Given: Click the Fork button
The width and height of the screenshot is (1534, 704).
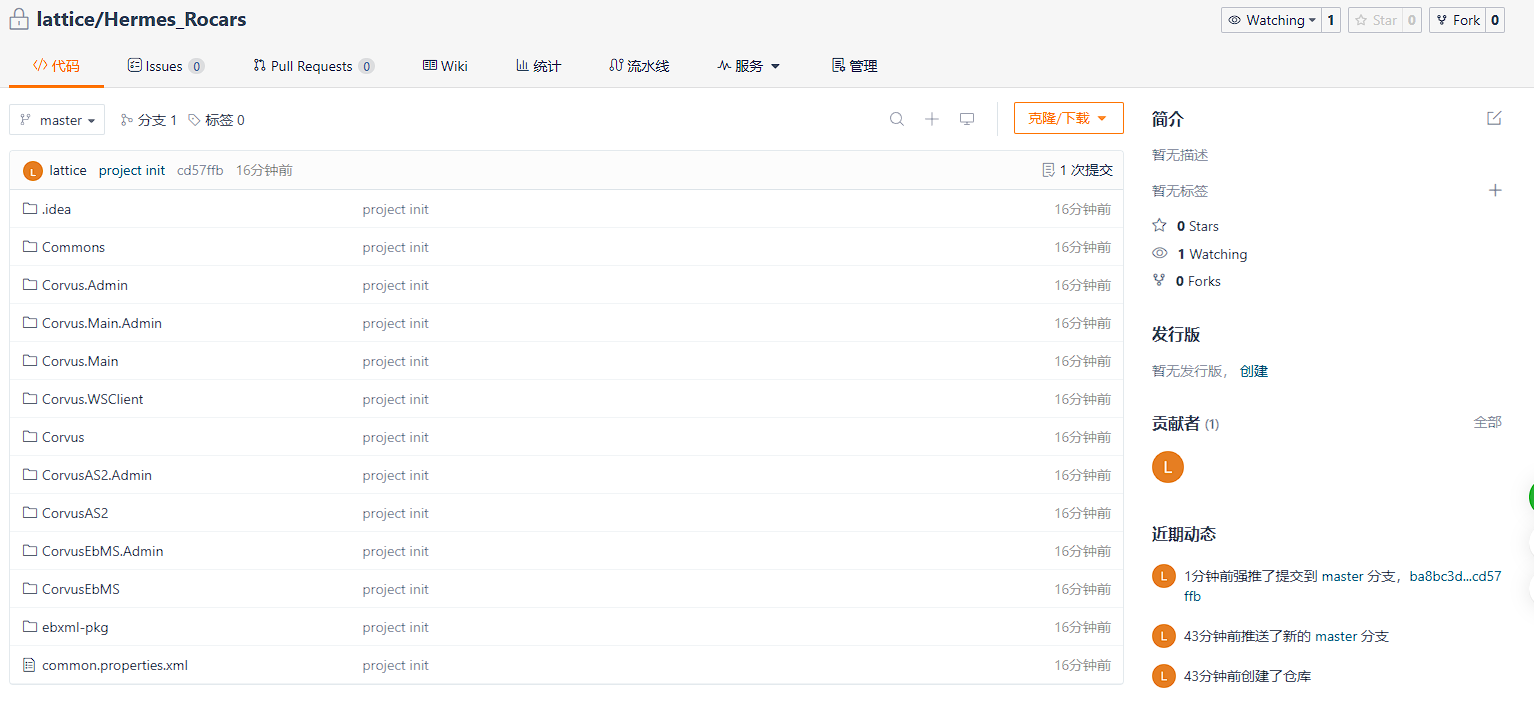Looking at the screenshot, I should tap(1457, 20).
